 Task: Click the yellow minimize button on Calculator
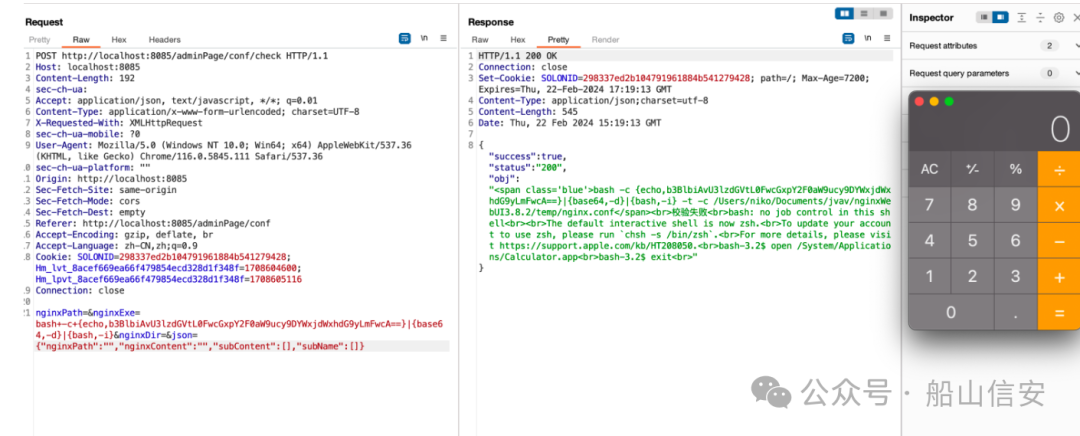pyautogui.click(x=934, y=101)
